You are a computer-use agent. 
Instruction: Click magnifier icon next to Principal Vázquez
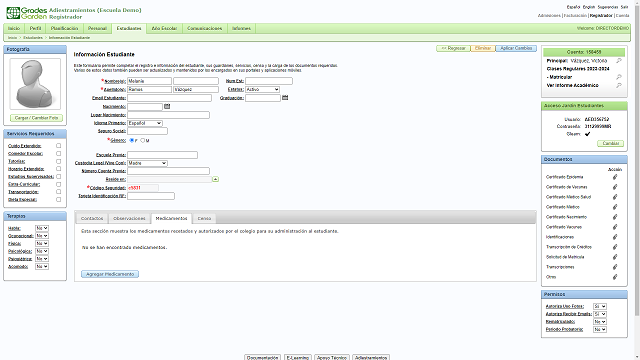(x=619, y=61)
